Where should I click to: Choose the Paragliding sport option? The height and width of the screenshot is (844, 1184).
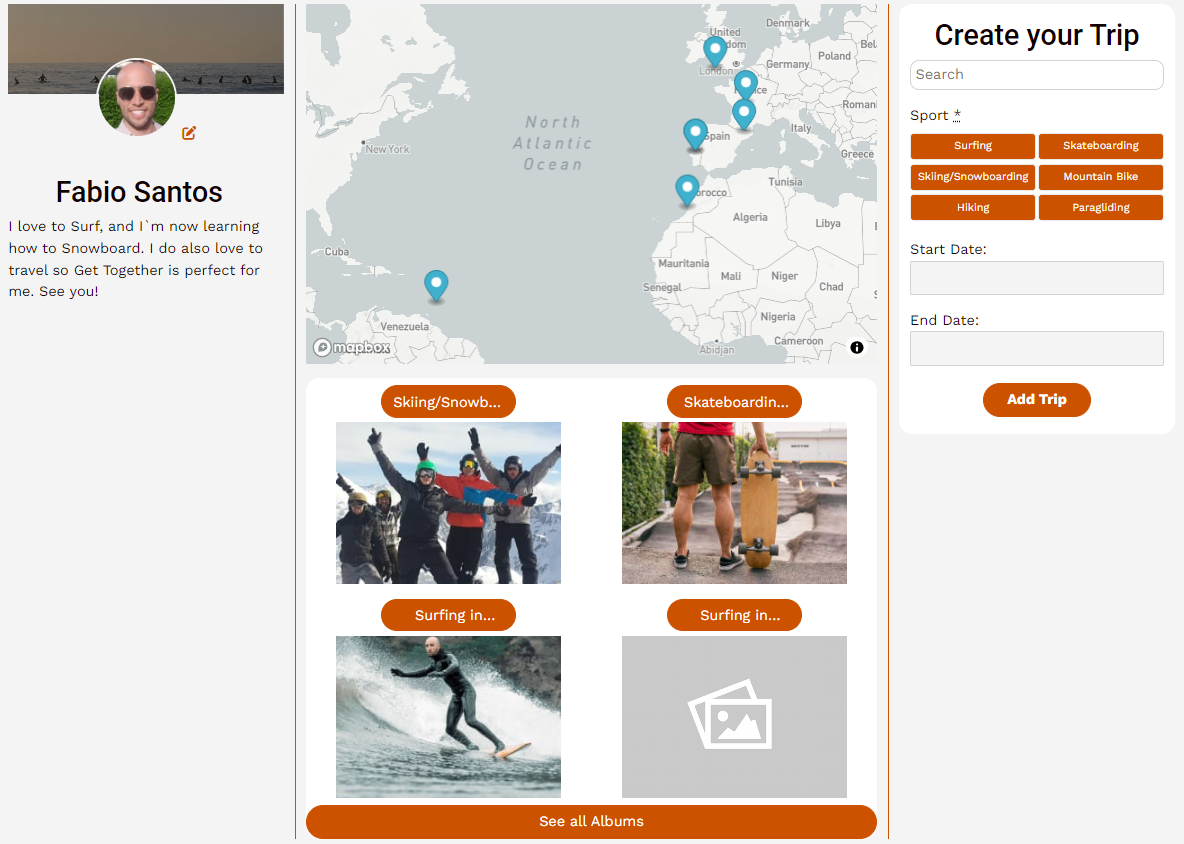(x=1100, y=208)
